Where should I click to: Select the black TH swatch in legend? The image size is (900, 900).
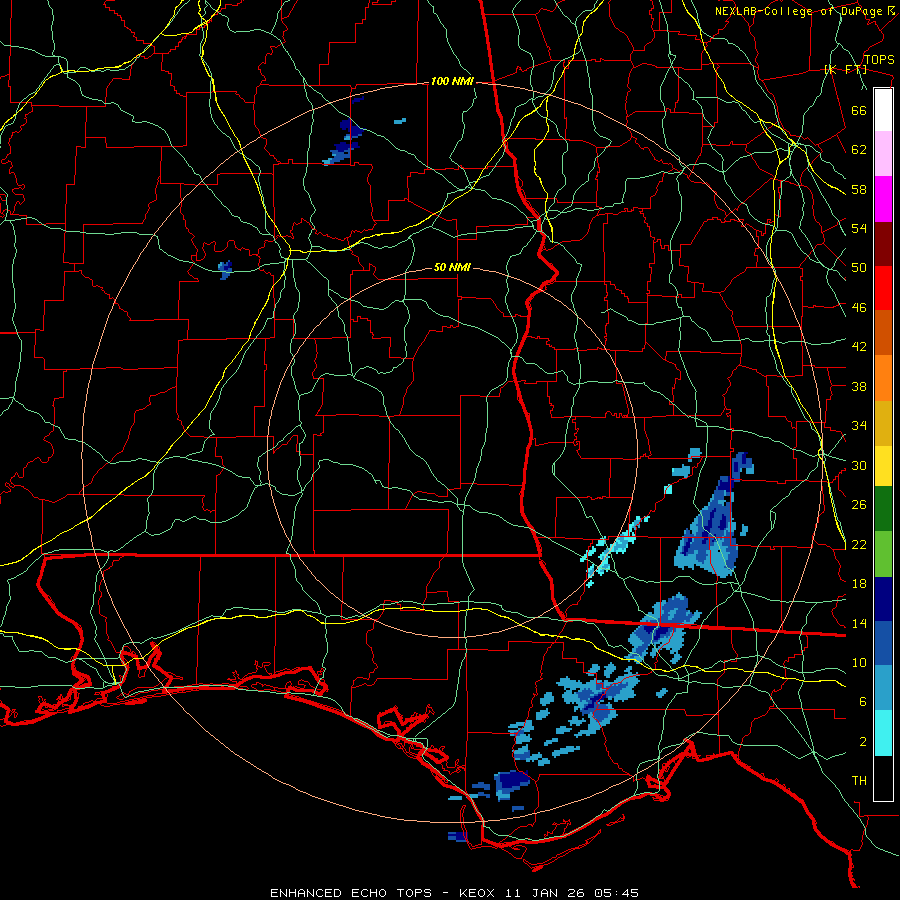(x=883, y=778)
